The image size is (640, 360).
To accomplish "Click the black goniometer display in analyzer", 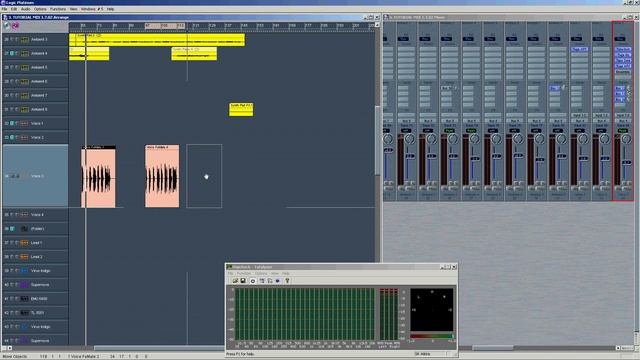I will click(431, 310).
